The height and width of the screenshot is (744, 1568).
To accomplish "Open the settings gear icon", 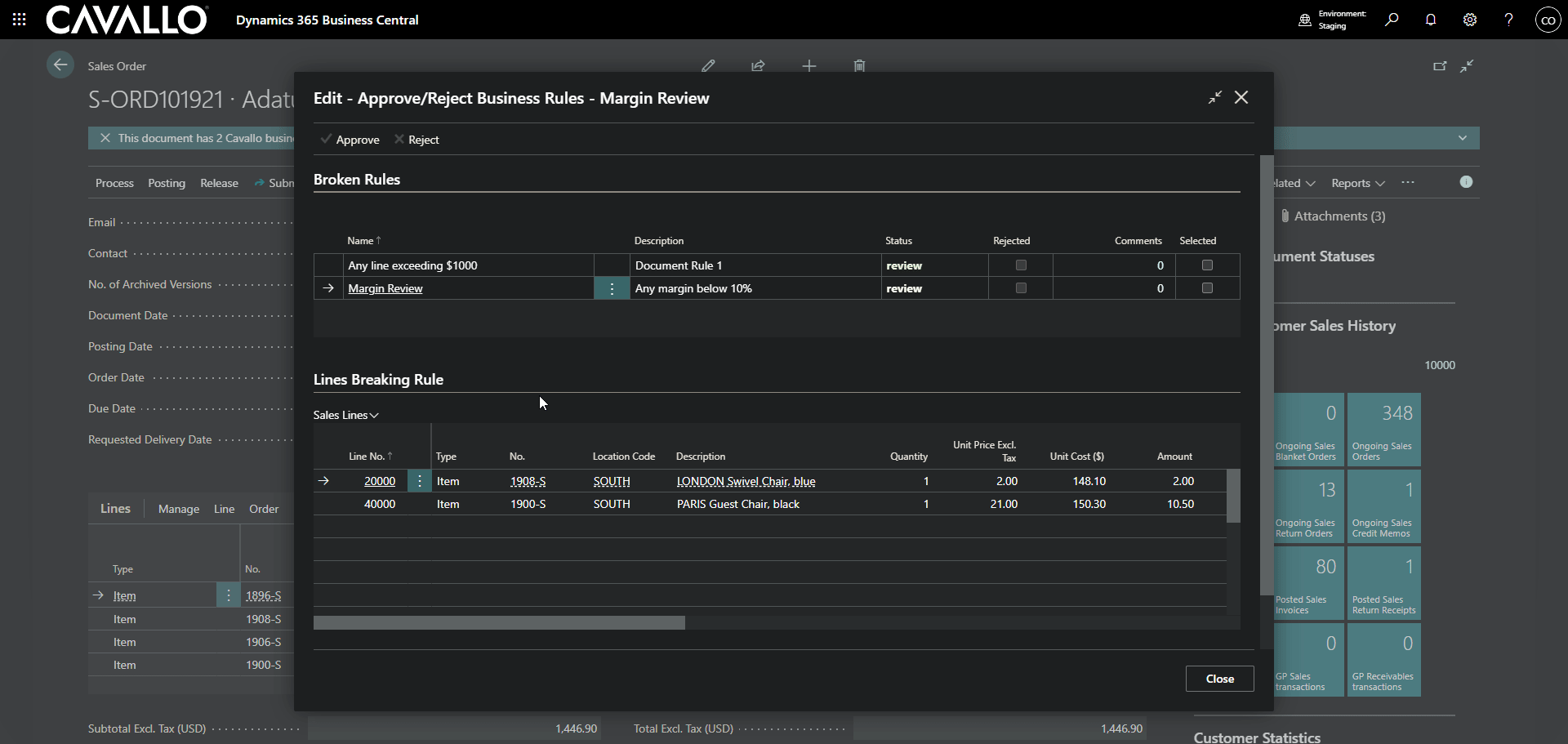I will (1470, 20).
